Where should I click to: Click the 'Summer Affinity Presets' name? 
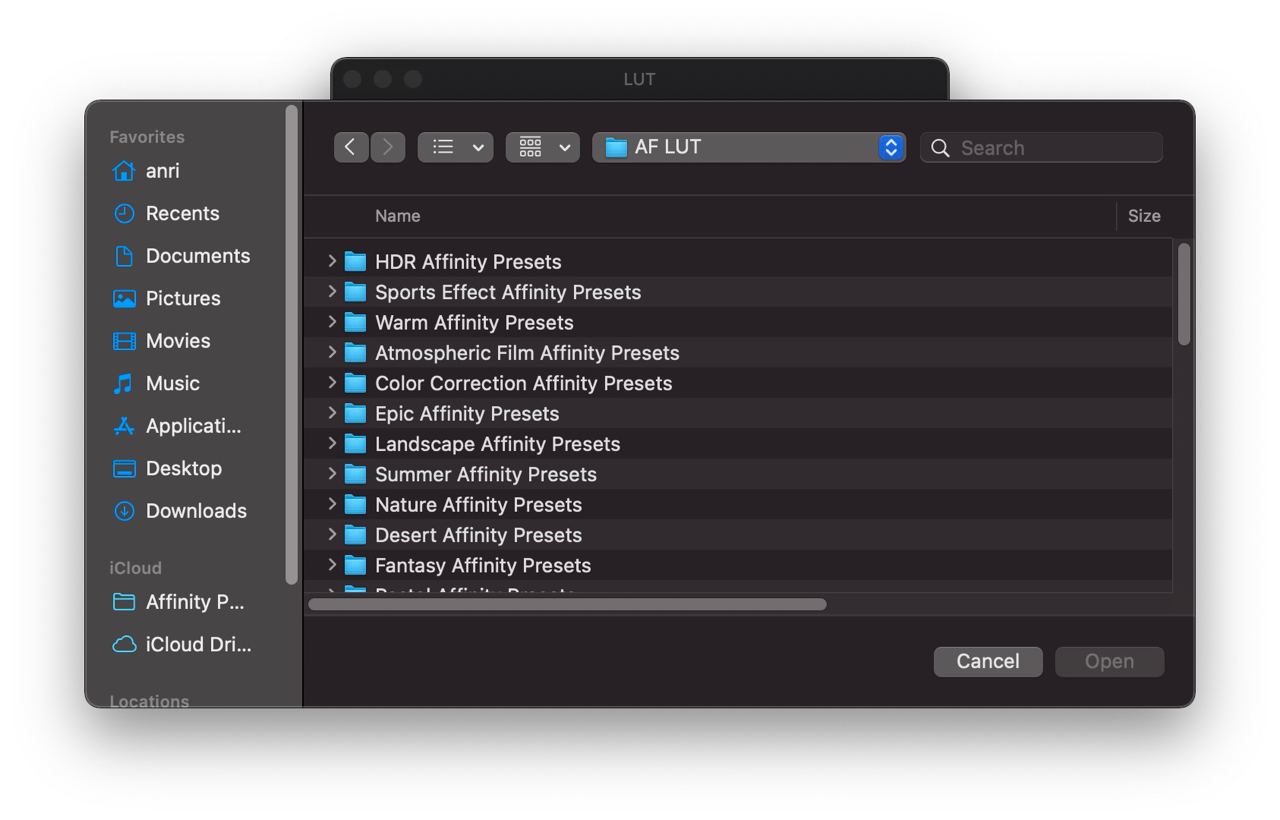coord(485,474)
